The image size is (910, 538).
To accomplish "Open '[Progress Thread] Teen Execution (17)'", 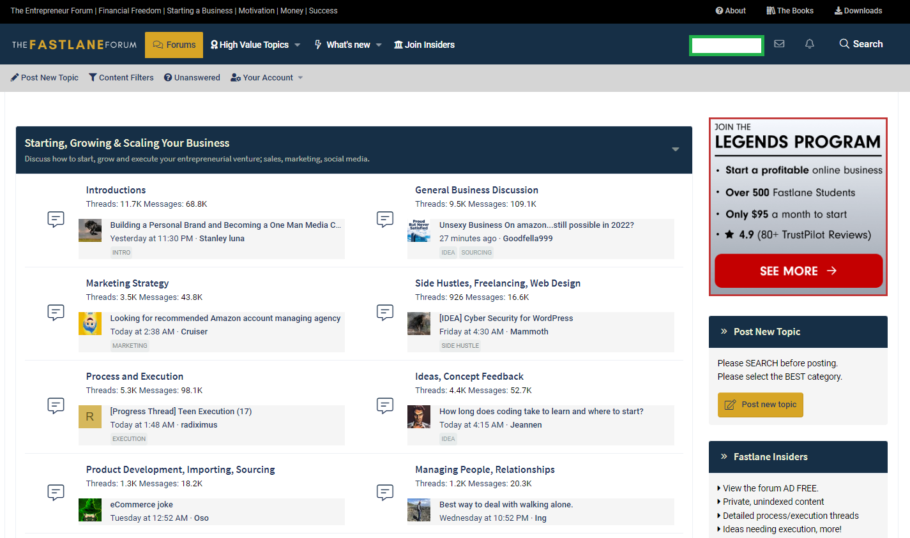I will coord(181,411).
